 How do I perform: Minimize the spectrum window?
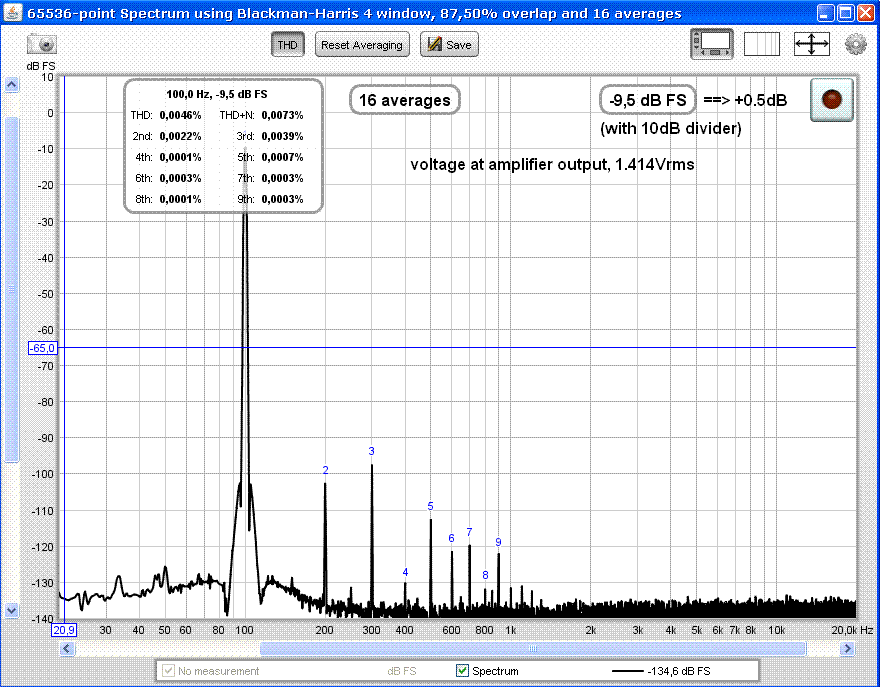825,13
